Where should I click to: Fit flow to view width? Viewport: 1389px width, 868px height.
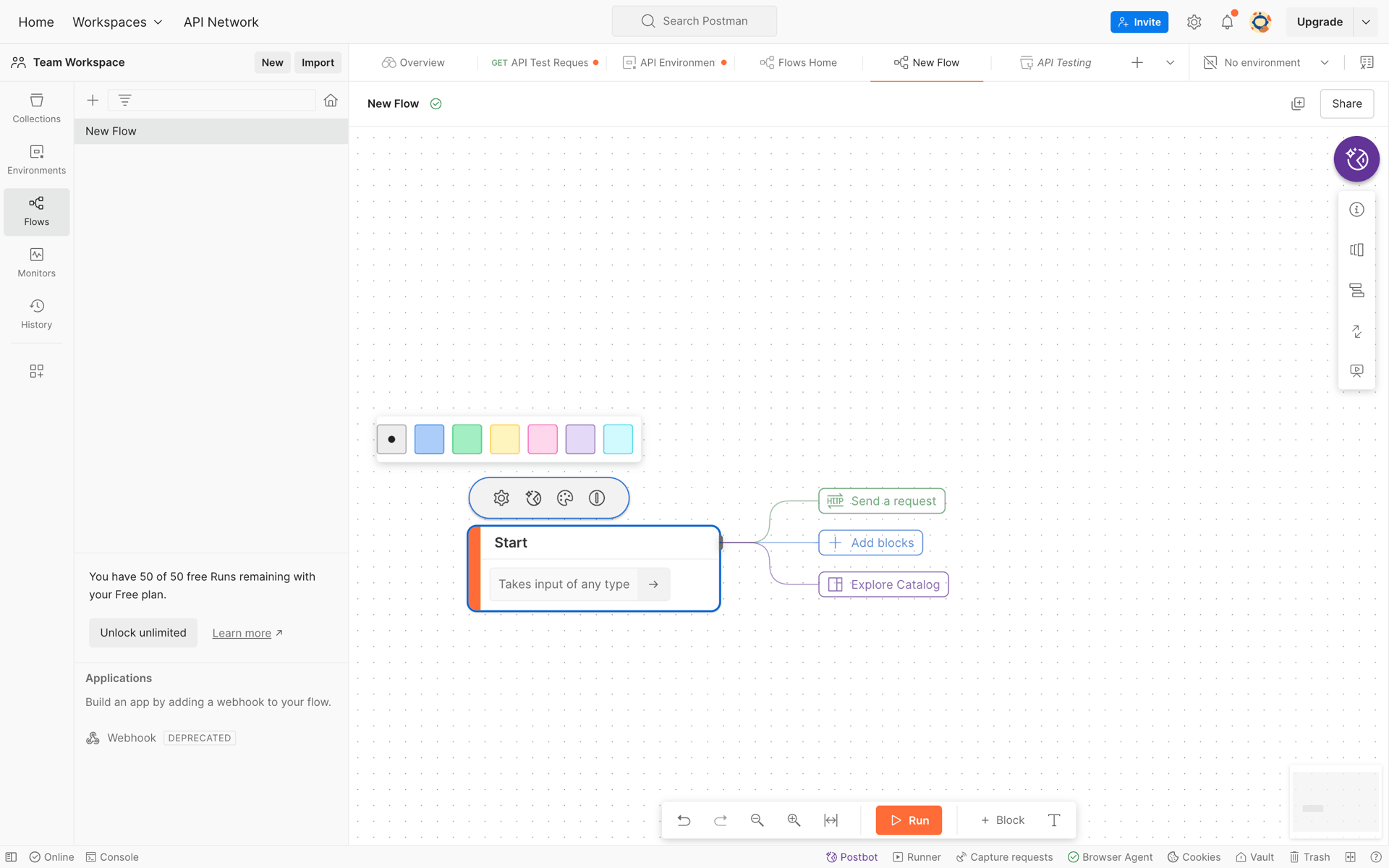pos(831,820)
